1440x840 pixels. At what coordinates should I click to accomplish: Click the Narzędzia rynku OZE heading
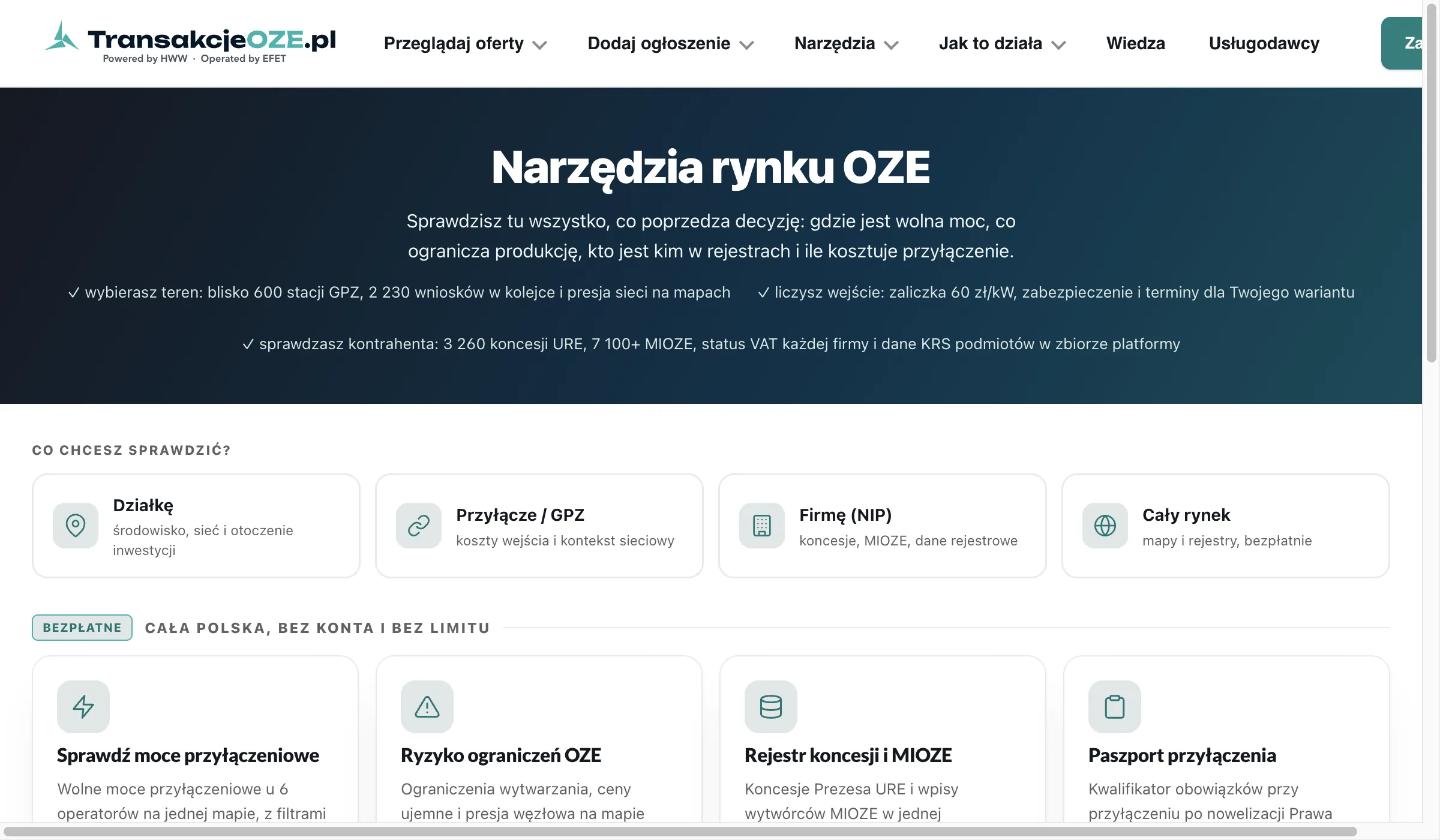click(x=711, y=169)
